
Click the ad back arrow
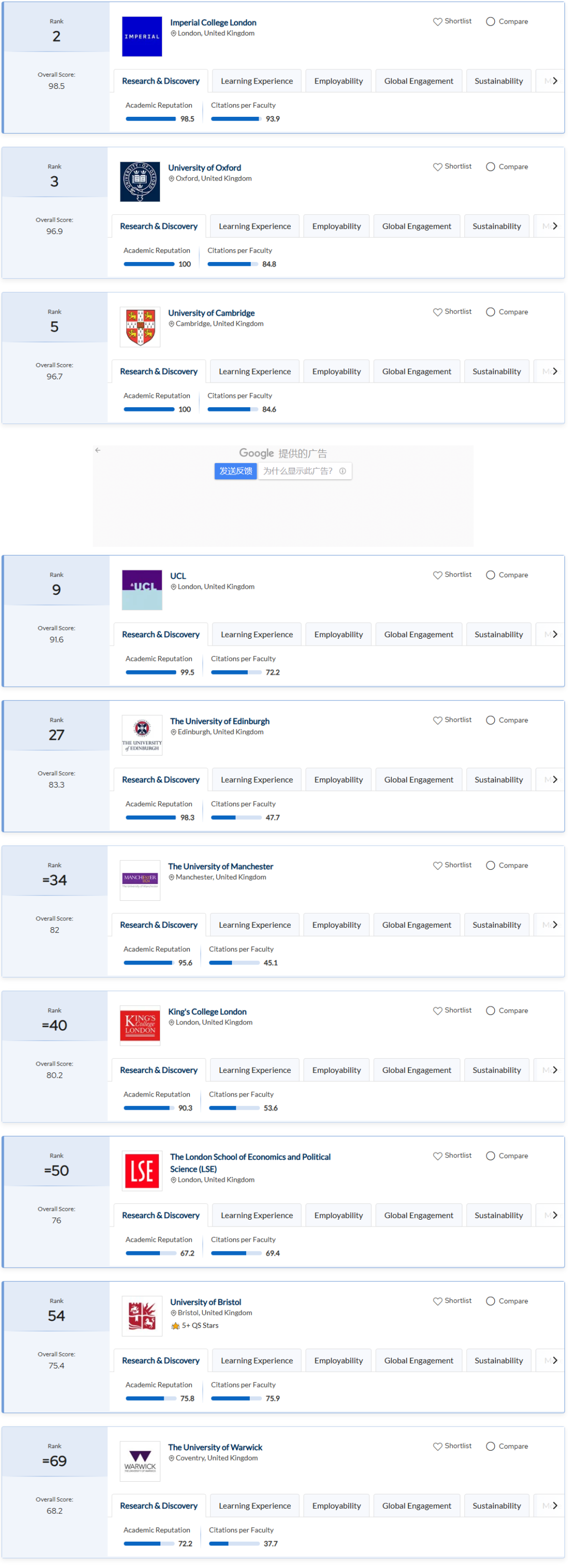pos(98,450)
